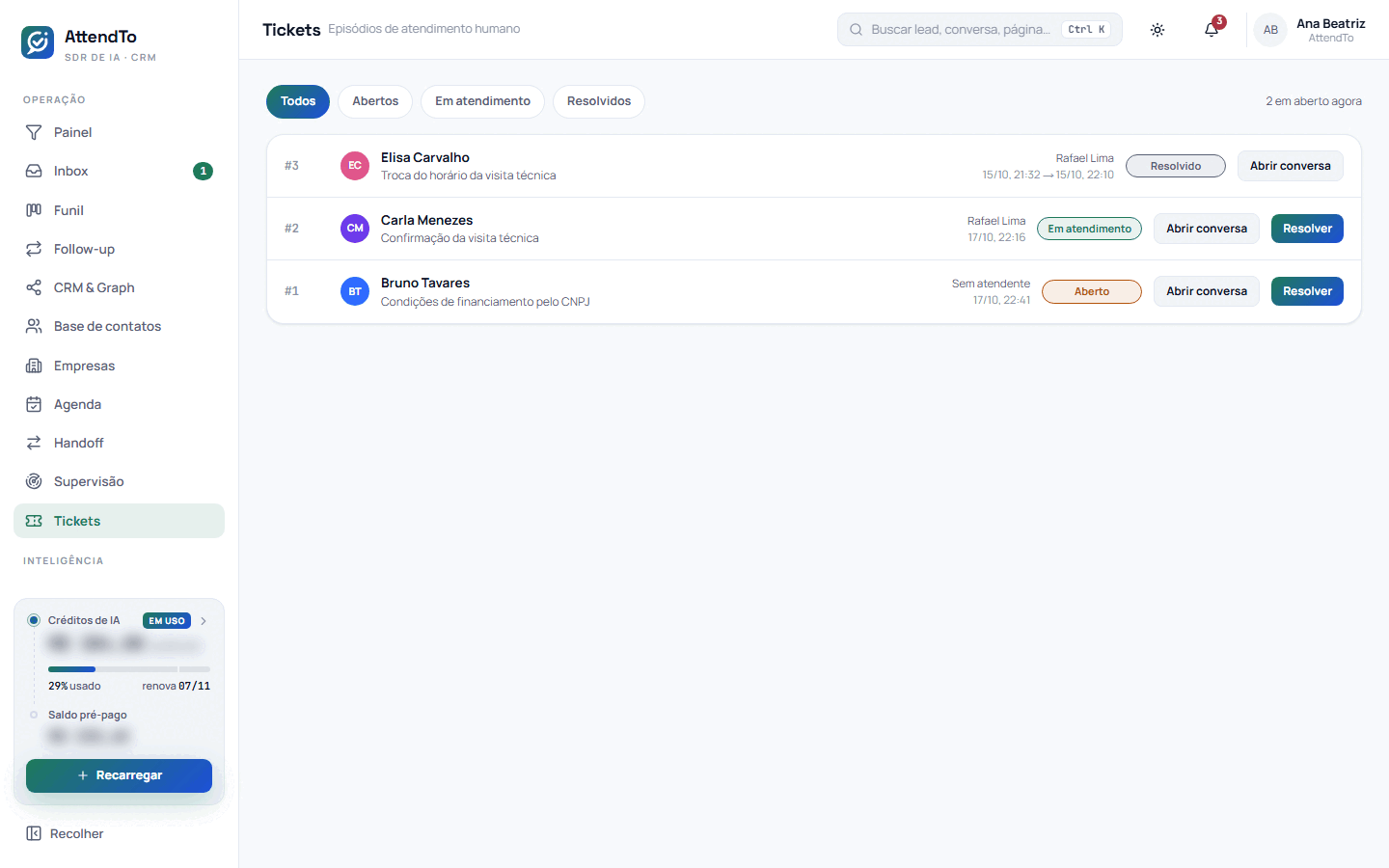The width and height of the screenshot is (1389, 868).
Task: Open conversation for Elisa Carvalho
Action: coord(1291,166)
